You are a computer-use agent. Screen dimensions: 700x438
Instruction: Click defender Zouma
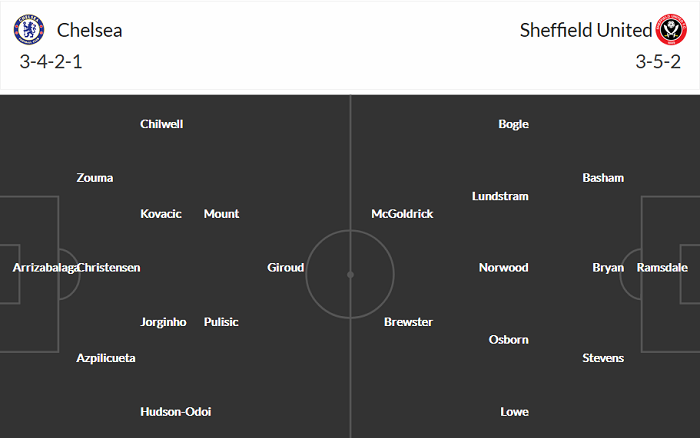click(x=95, y=178)
